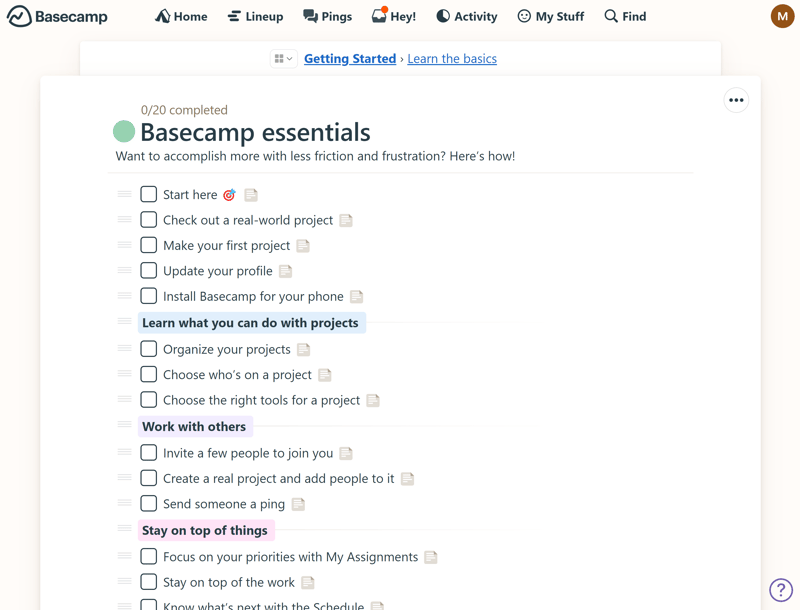Open the help question mark icon

coord(781,590)
